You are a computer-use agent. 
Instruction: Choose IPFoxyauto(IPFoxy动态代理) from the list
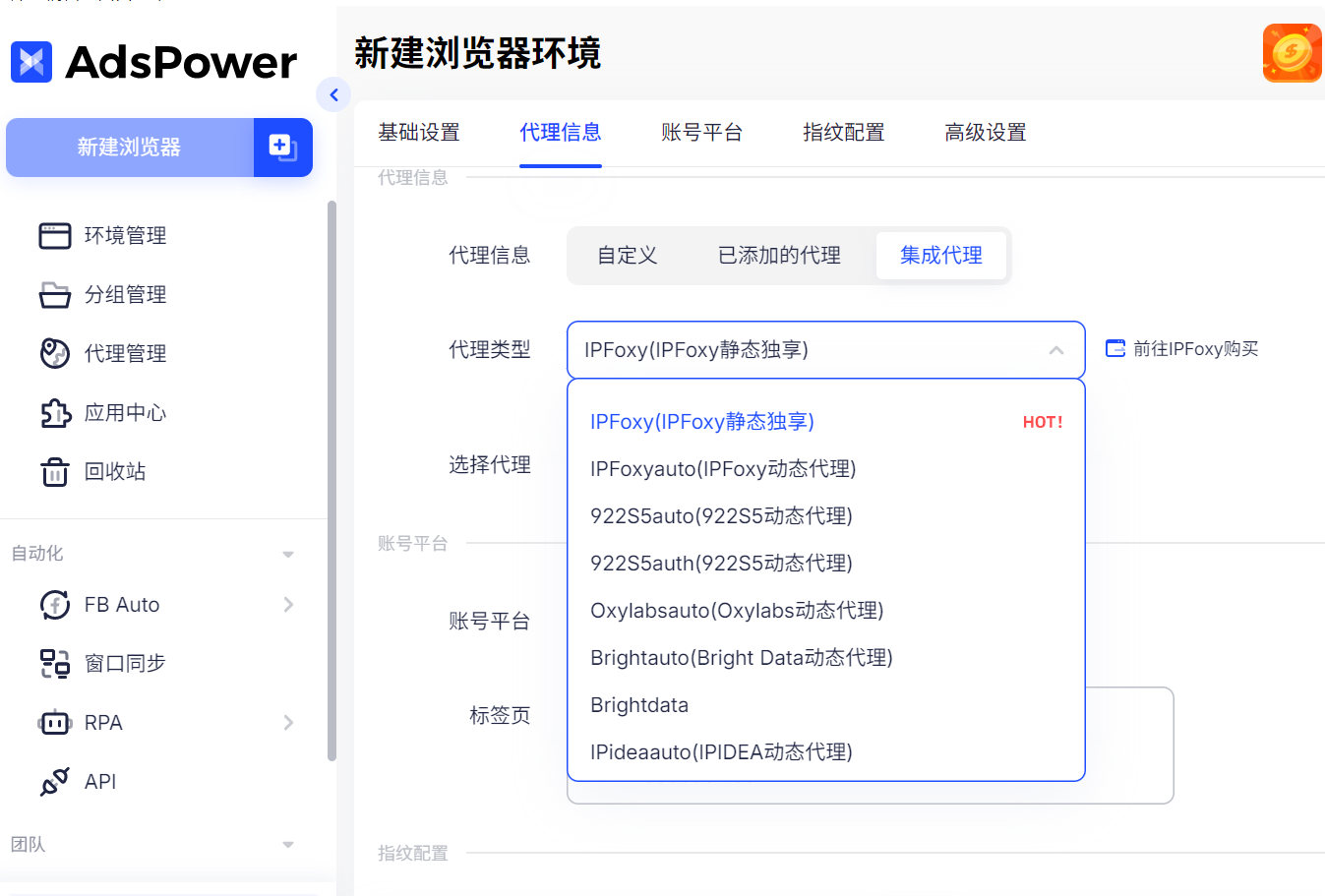coord(826,469)
